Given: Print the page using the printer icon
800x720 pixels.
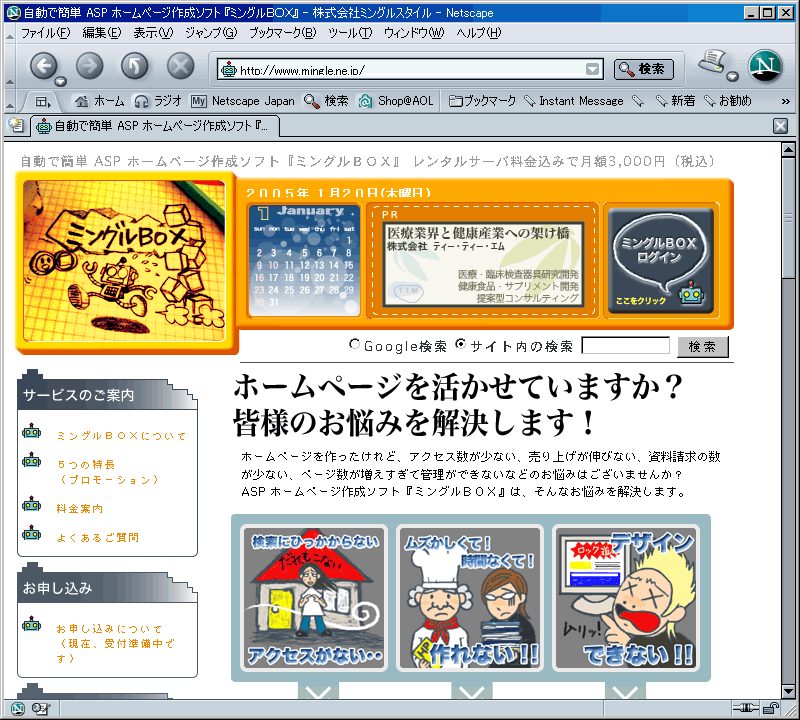Looking at the screenshot, I should point(713,62).
